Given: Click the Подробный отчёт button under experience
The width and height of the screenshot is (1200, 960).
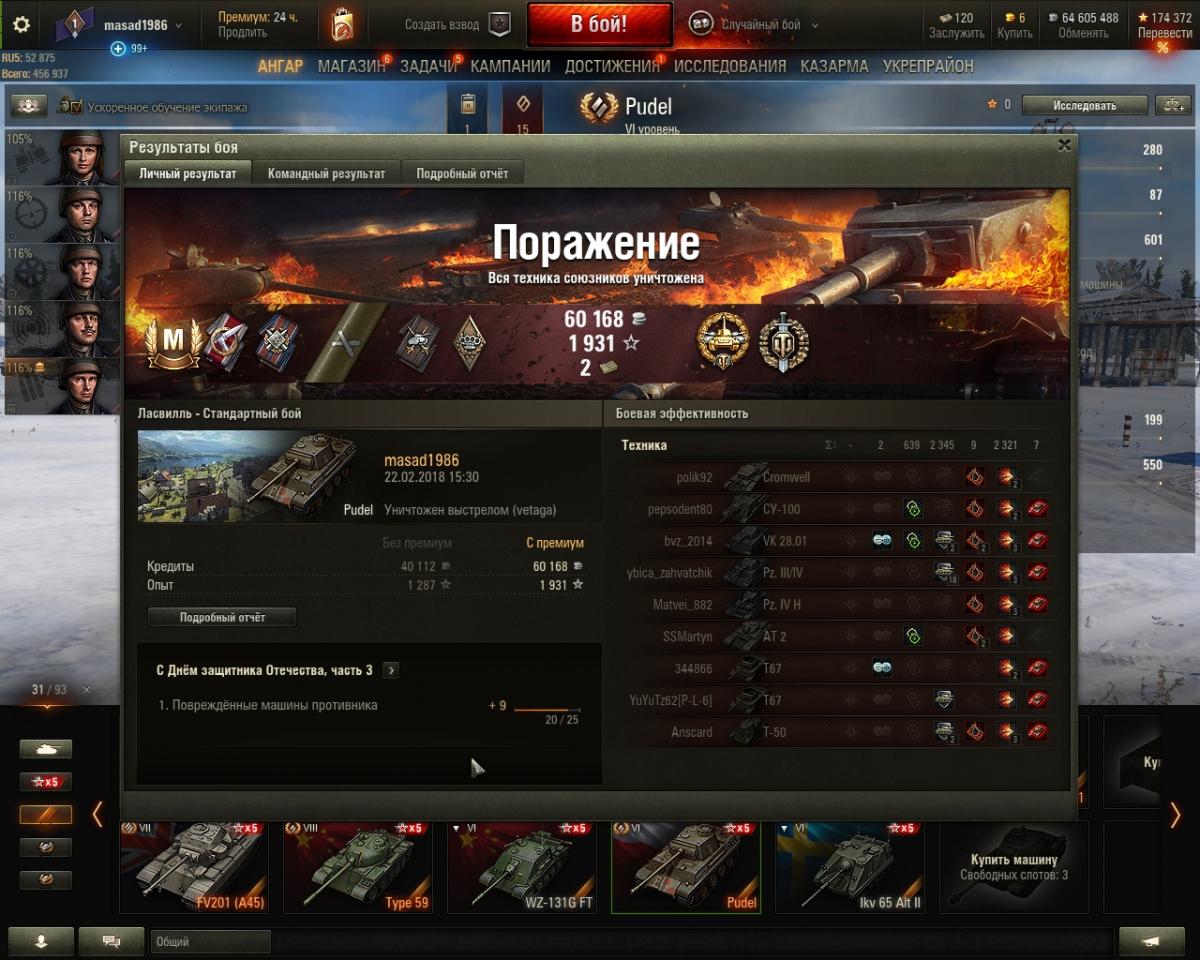Looking at the screenshot, I should [x=222, y=617].
